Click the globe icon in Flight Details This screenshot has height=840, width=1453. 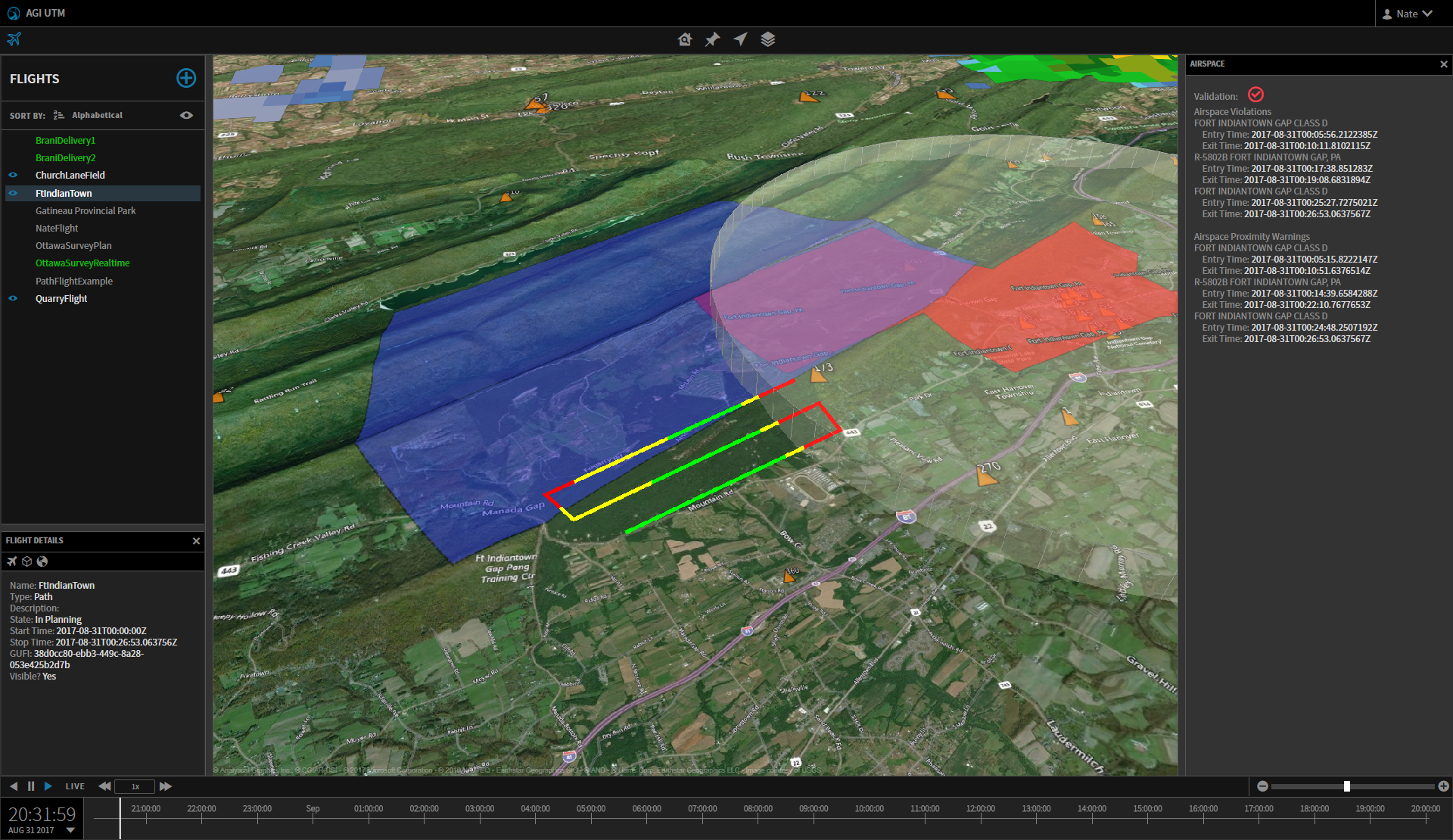pyautogui.click(x=42, y=562)
